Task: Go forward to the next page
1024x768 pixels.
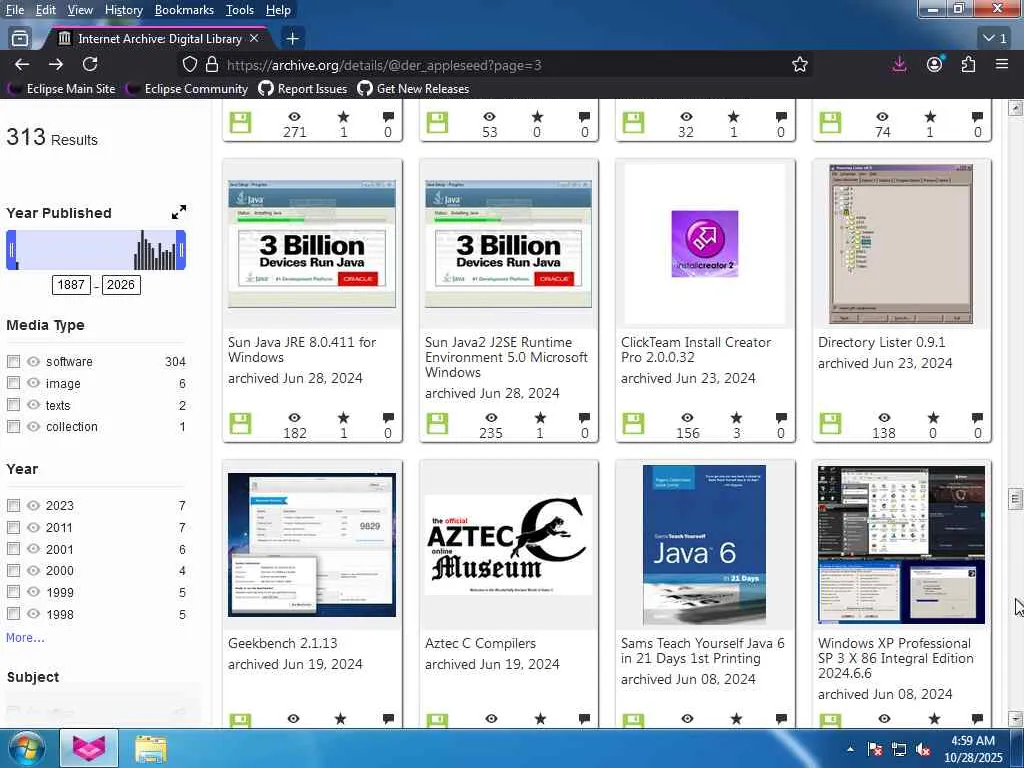Action: [x=56, y=64]
